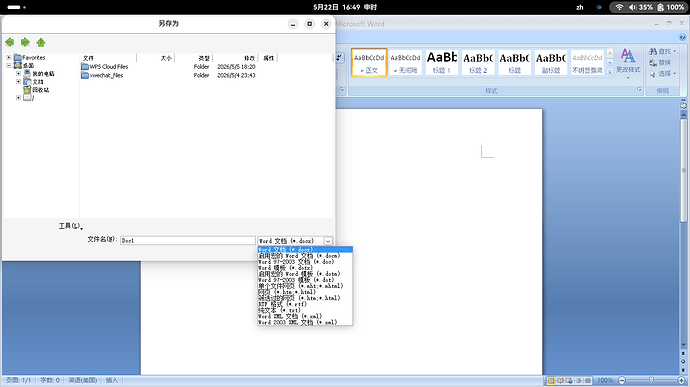Open the 英语(美国) language setting
Viewport: 690px width, 387px height.
pyautogui.click(x=82, y=380)
